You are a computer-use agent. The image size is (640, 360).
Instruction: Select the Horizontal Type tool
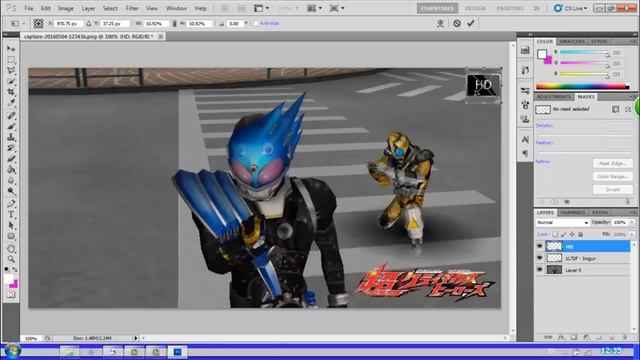11,214
